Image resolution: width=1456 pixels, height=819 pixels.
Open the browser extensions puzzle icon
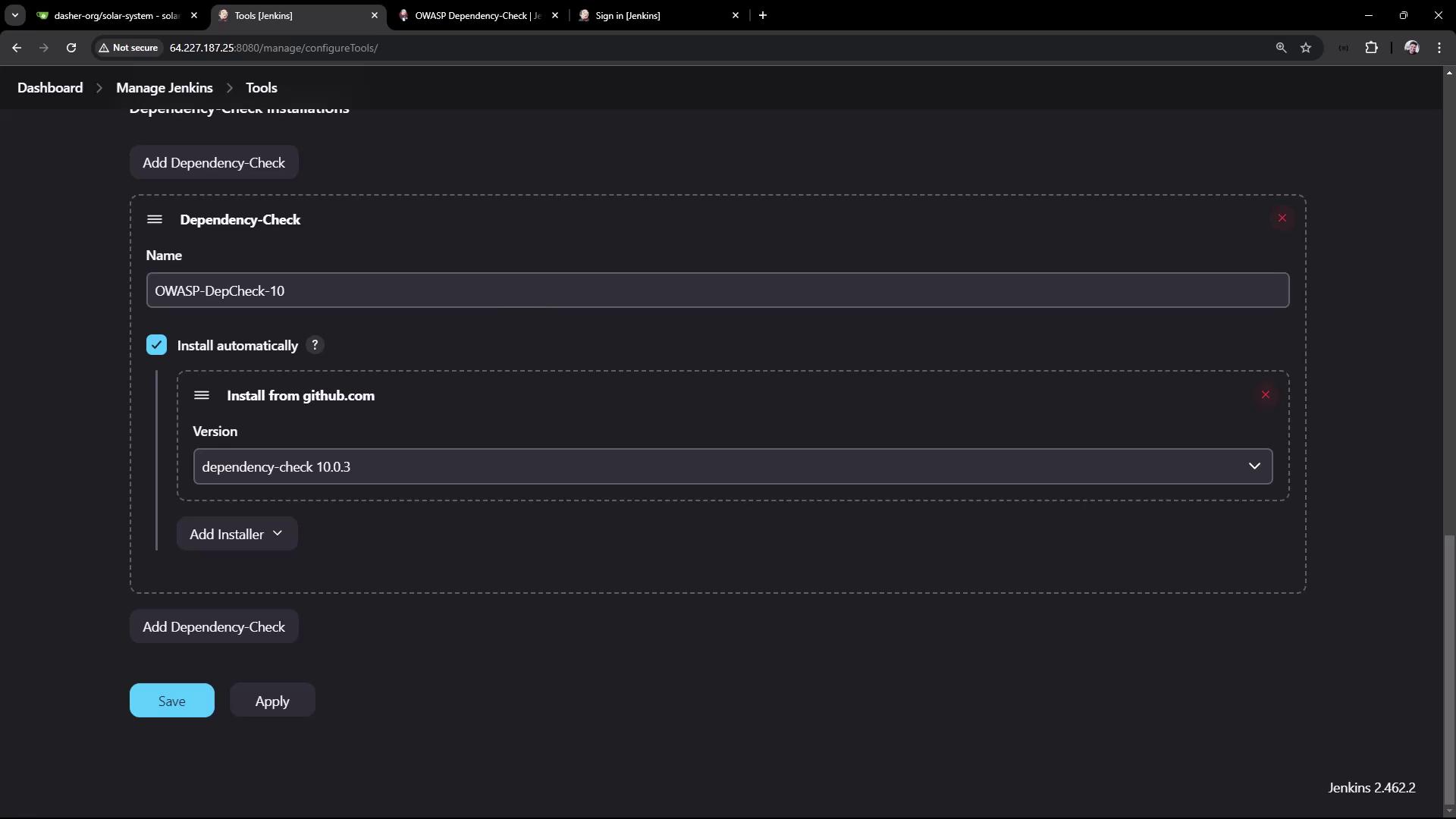pyautogui.click(x=1371, y=48)
